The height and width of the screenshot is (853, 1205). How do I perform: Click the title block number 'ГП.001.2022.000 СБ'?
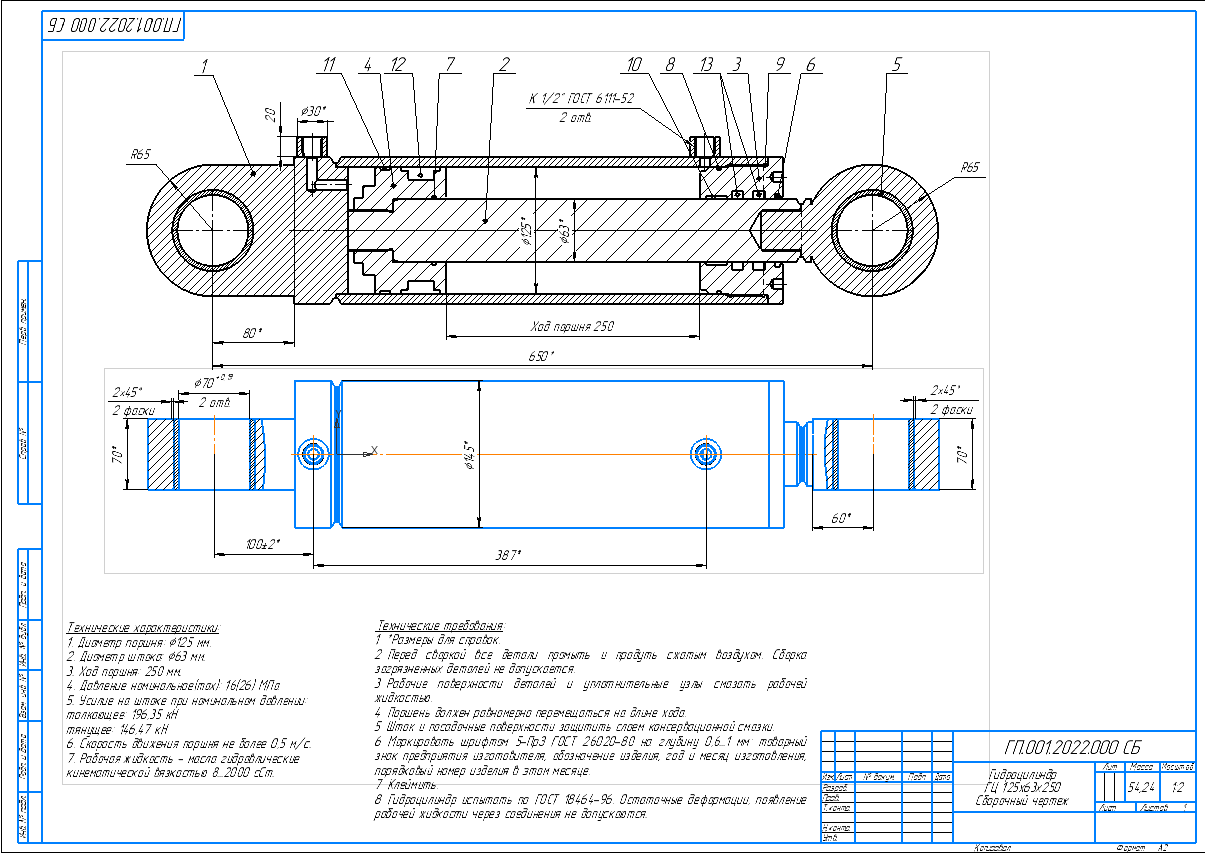tap(1075, 746)
